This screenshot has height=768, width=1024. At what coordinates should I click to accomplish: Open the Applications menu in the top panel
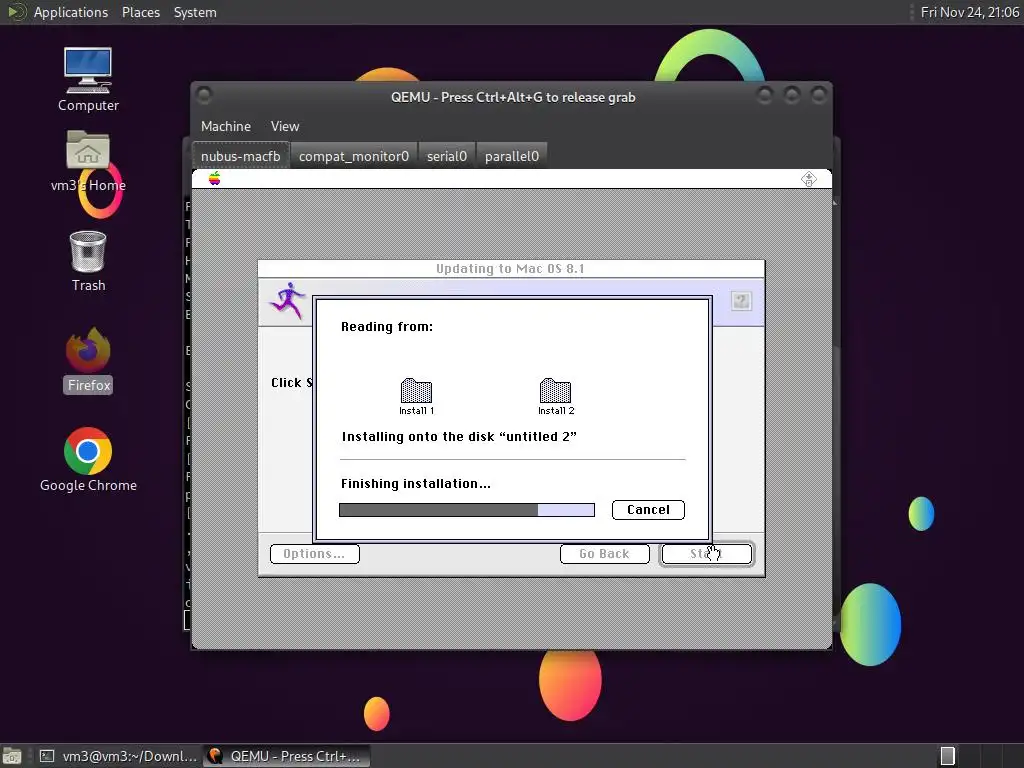(x=71, y=12)
